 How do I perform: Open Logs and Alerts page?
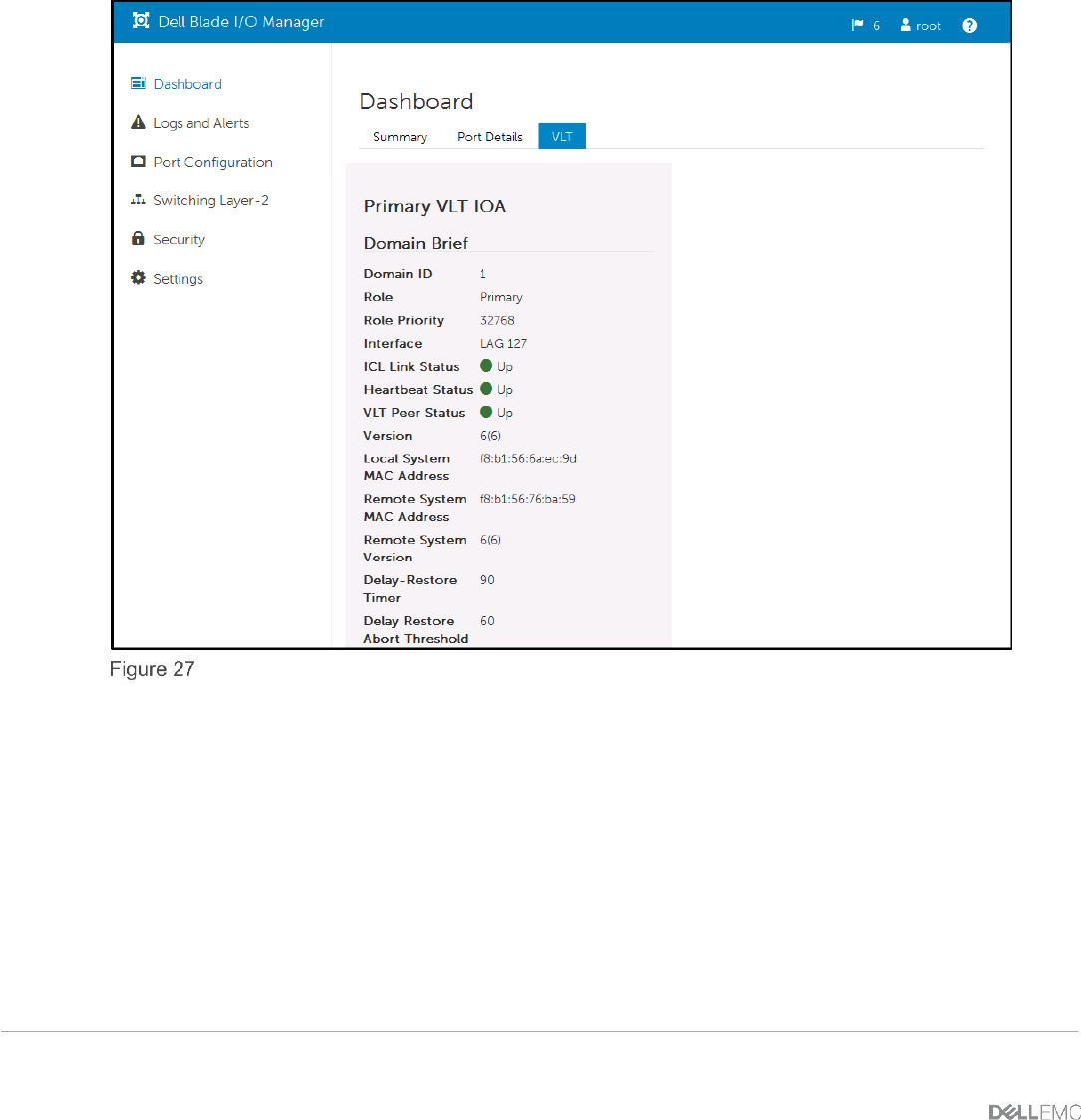pyautogui.click(x=201, y=123)
